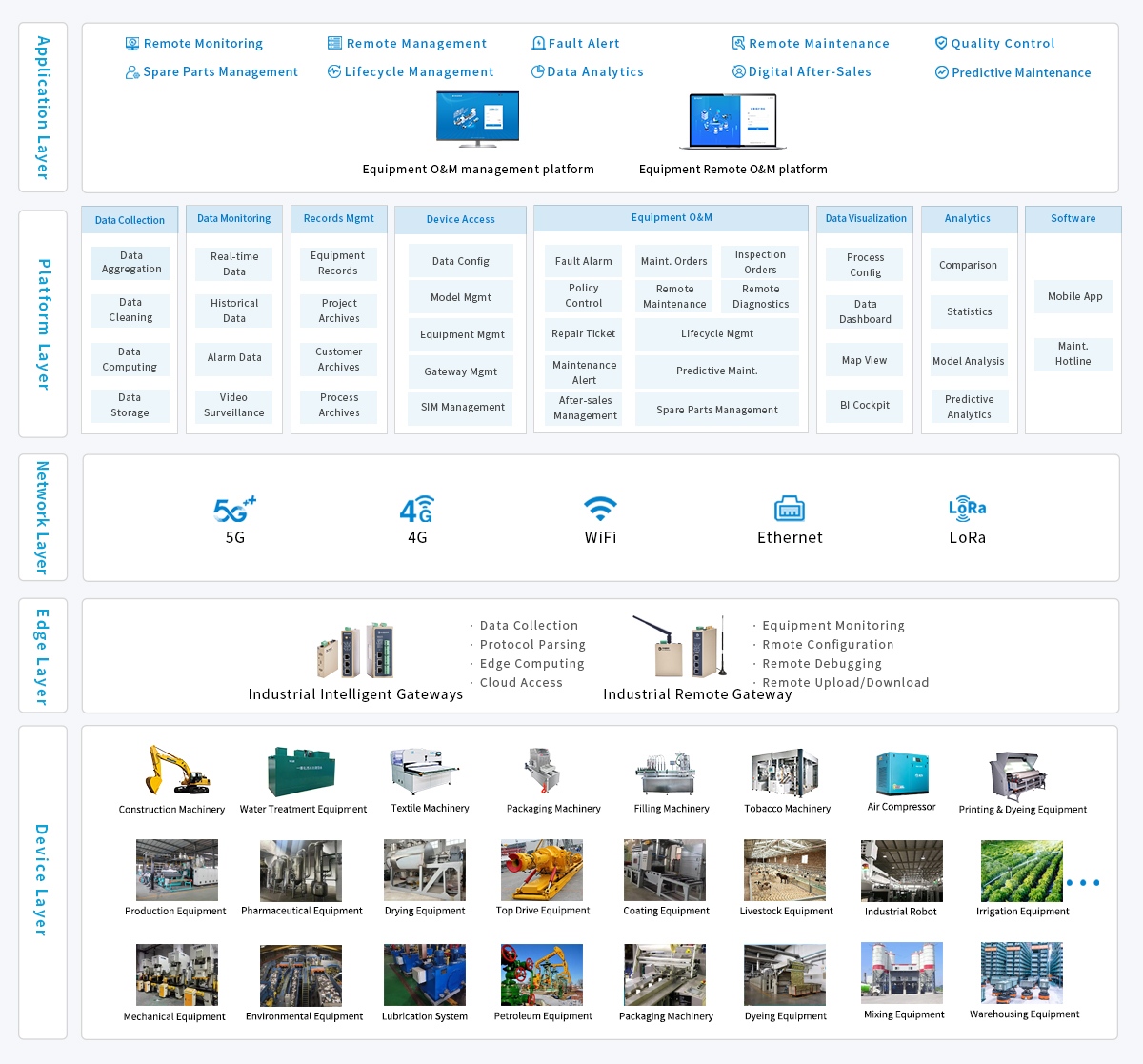The width and height of the screenshot is (1143, 1064).
Task: Click the SIM Management box
Action: [x=462, y=408]
